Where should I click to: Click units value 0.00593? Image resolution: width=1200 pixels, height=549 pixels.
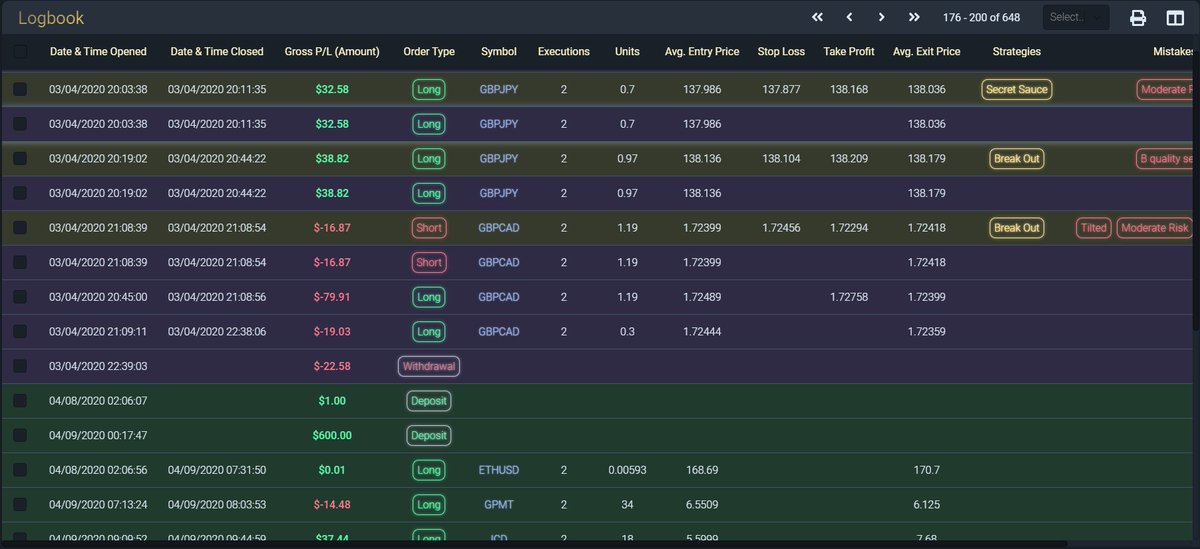(x=627, y=470)
